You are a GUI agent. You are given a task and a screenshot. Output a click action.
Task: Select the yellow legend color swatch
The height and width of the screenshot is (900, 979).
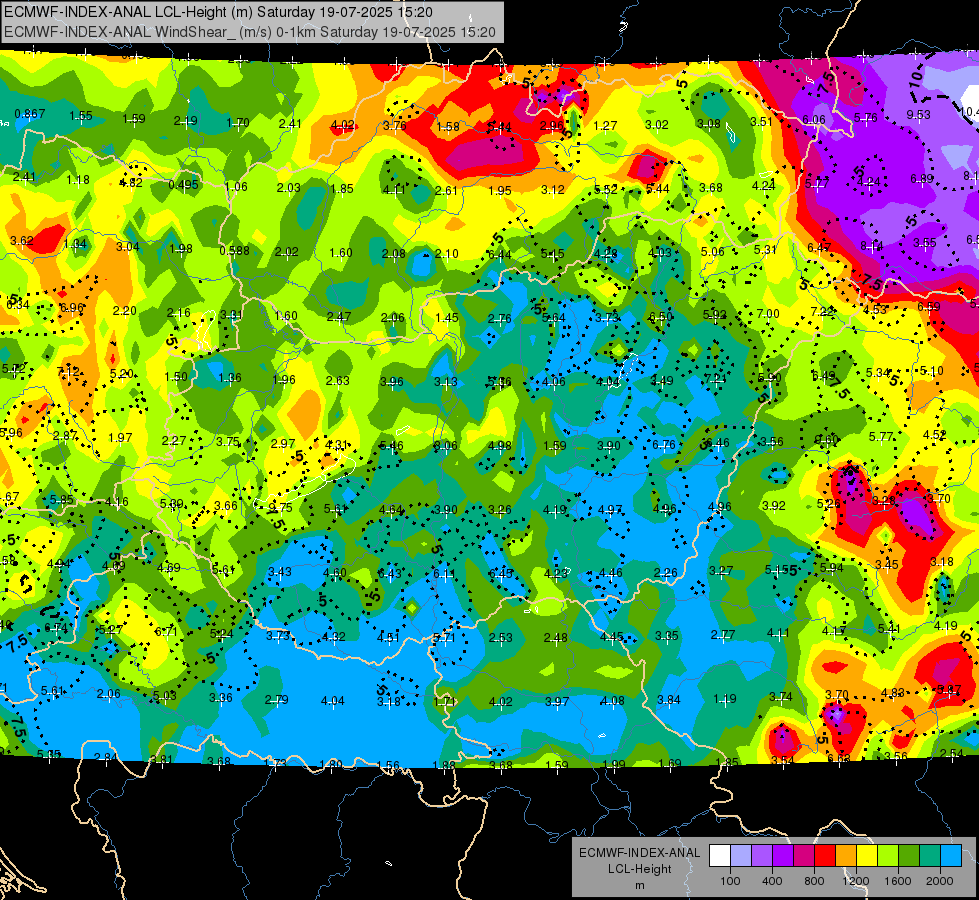(x=867, y=856)
